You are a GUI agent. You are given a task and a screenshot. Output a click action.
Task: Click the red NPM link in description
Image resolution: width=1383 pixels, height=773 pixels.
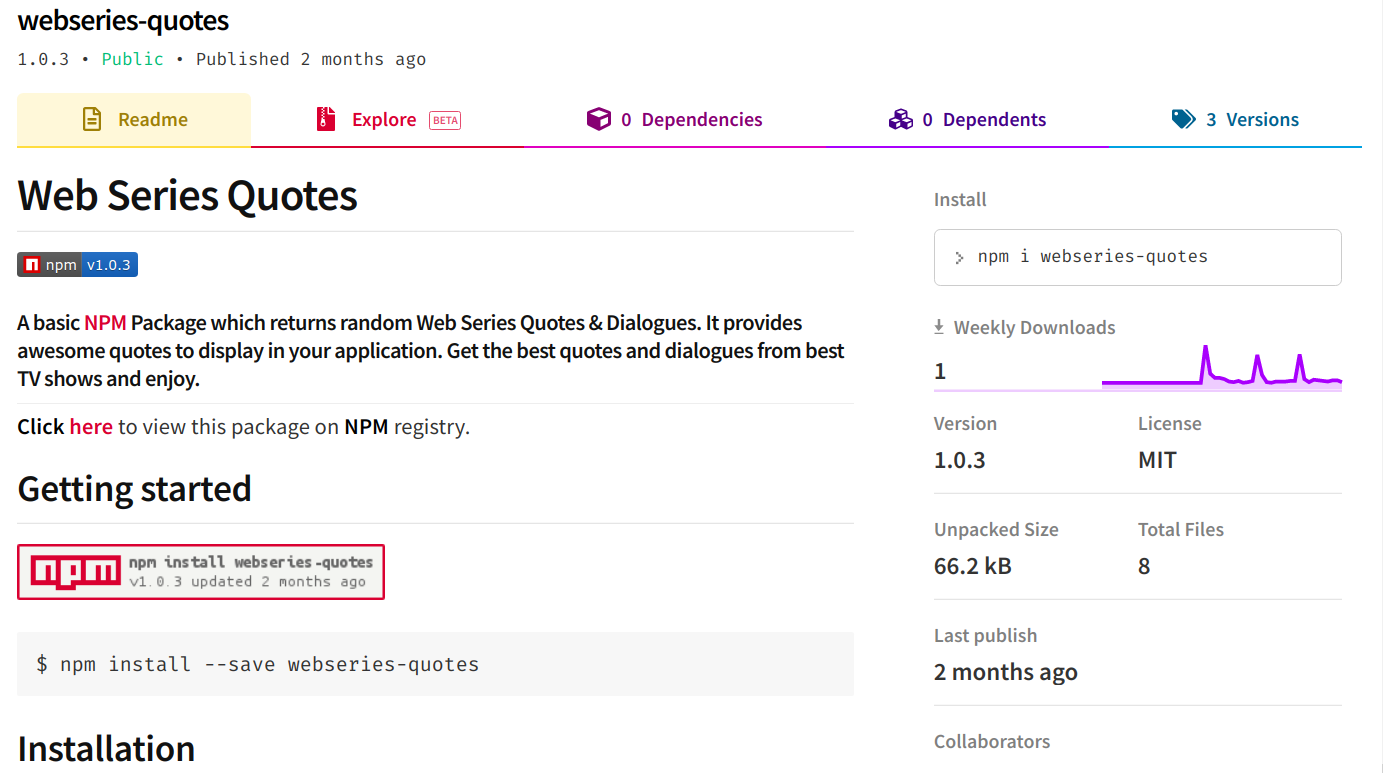[105, 323]
